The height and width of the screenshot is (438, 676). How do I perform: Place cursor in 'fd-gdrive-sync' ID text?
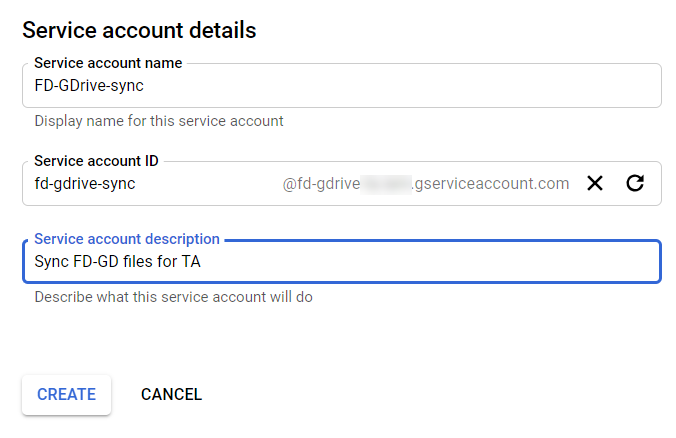pos(85,184)
